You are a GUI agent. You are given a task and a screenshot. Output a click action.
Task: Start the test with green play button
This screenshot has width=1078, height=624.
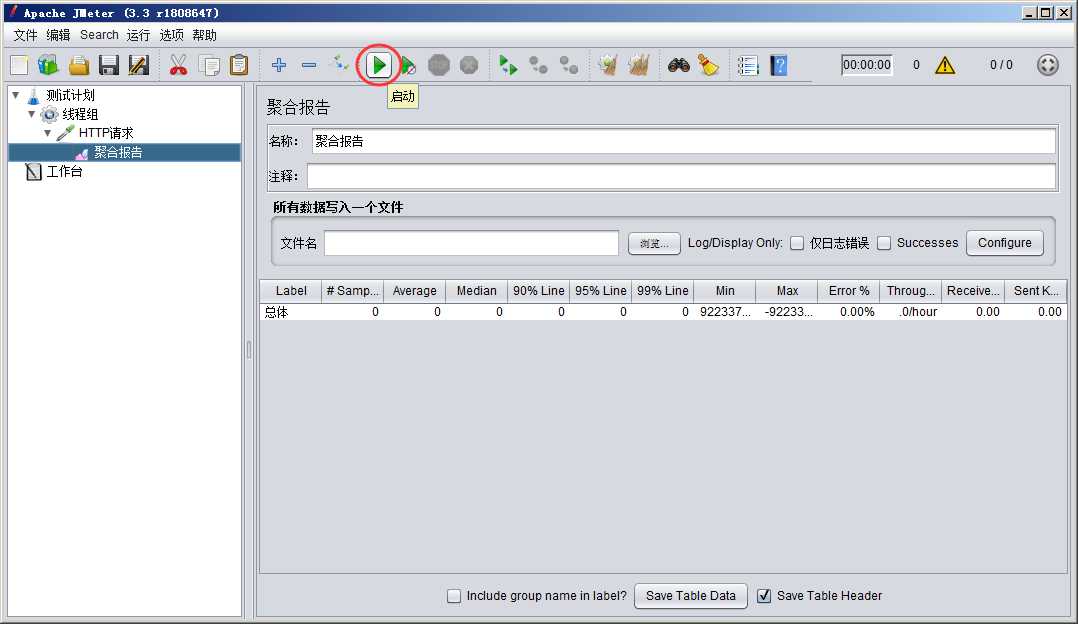click(x=378, y=65)
